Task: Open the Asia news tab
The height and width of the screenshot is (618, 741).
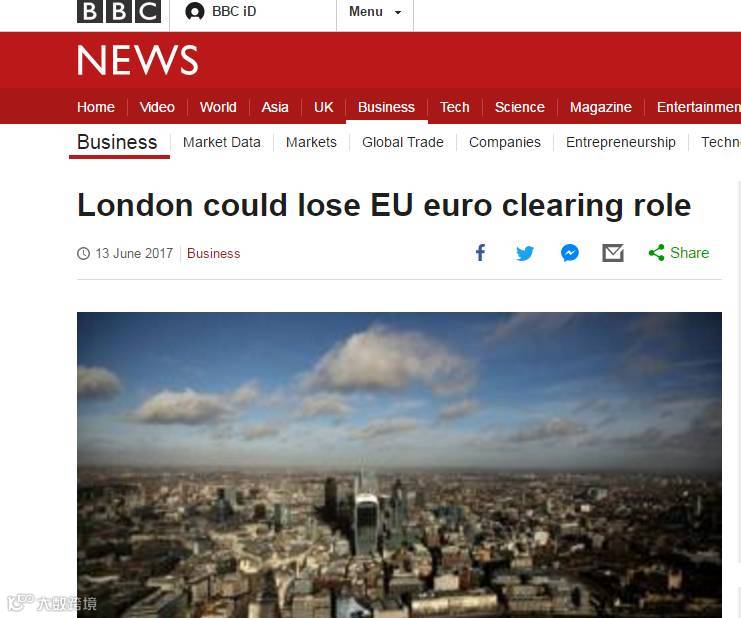Action: pyautogui.click(x=275, y=107)
